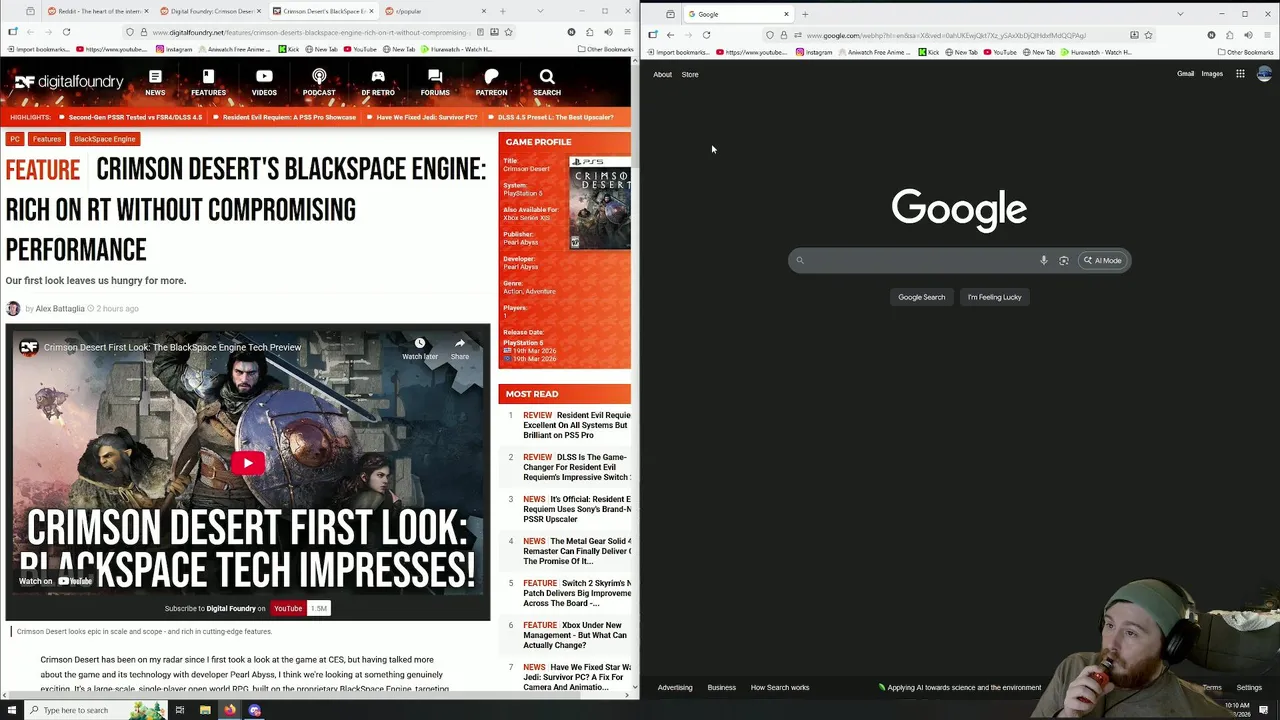Viewport: 1280px width, 720px height.
Task: Open the Features section icon
Action: click(x=208, y=77)
